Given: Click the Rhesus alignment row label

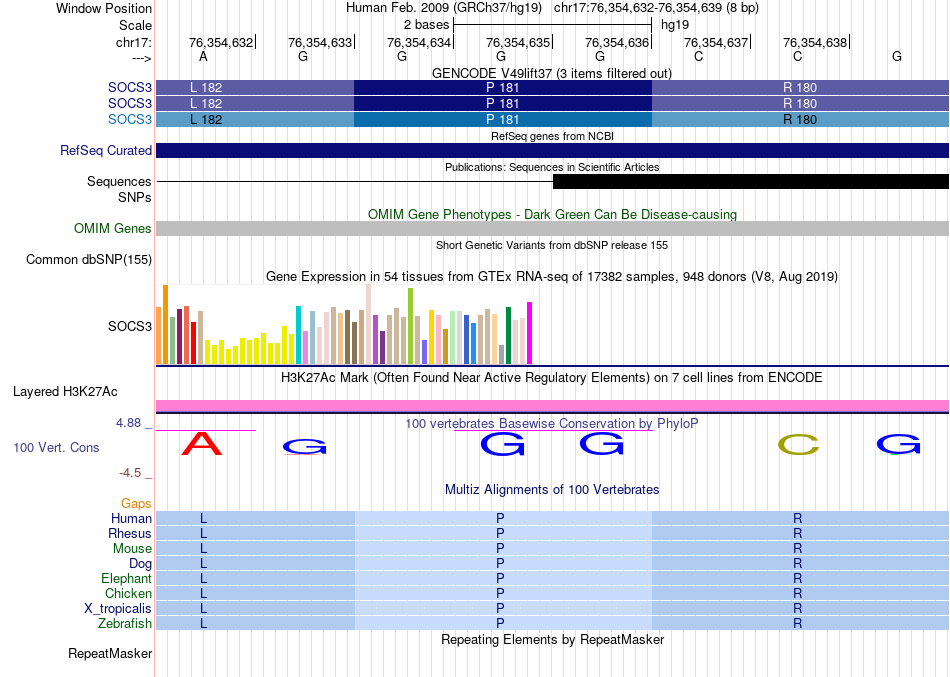Looking at the screenshot, I should pos(130,533).
